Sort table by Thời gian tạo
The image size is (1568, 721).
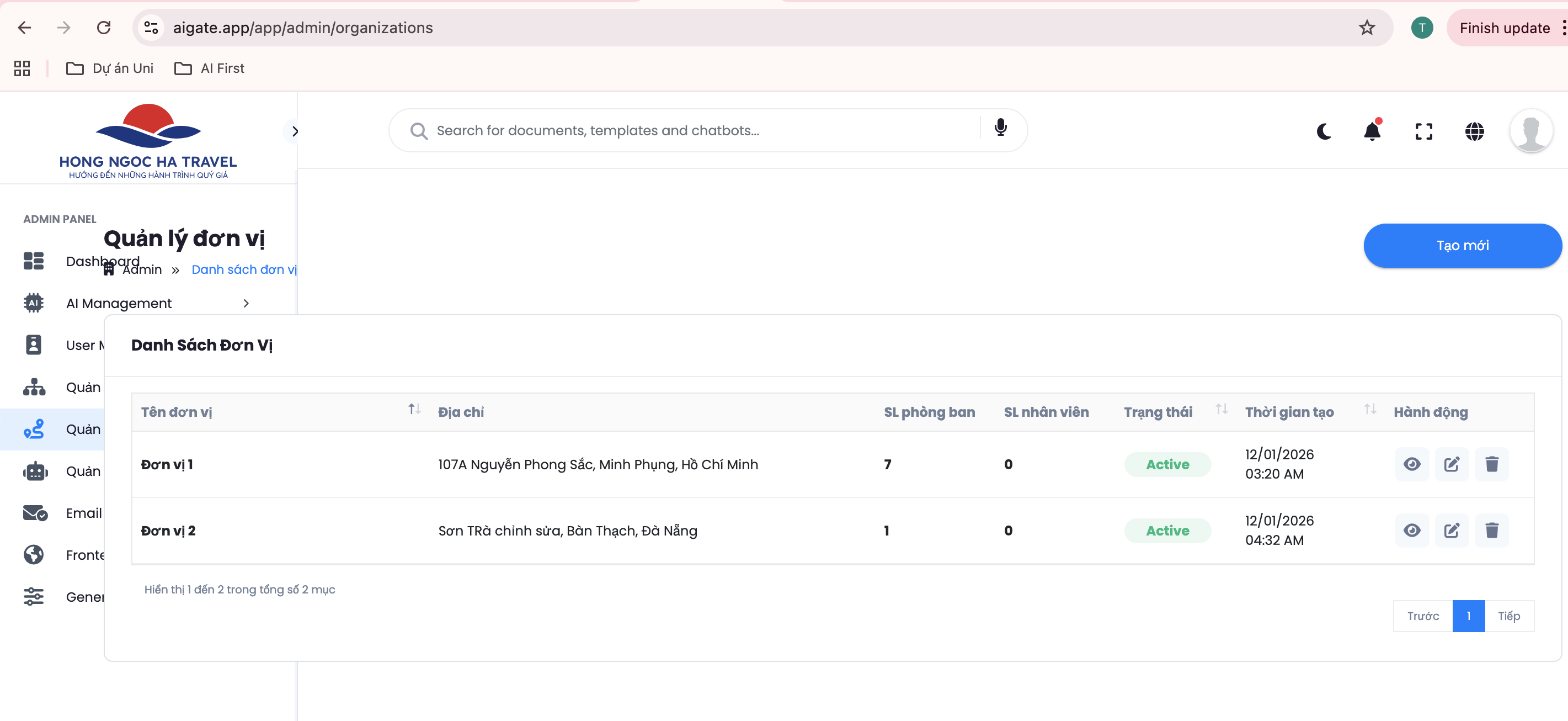(1369, 409)
